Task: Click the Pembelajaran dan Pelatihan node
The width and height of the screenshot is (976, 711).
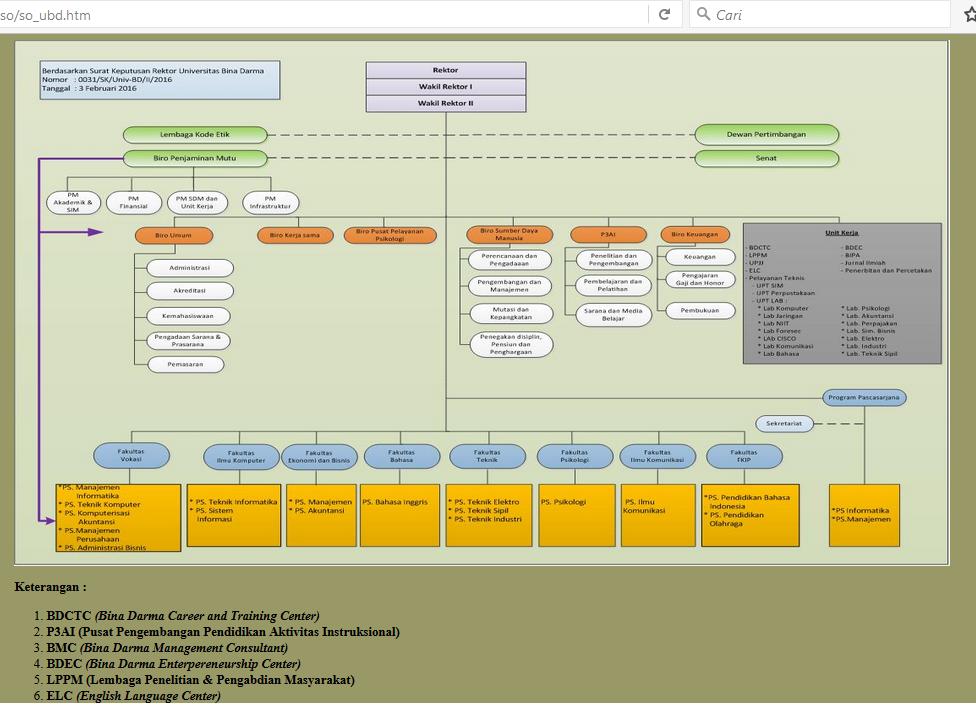Action: click(613, 285)
